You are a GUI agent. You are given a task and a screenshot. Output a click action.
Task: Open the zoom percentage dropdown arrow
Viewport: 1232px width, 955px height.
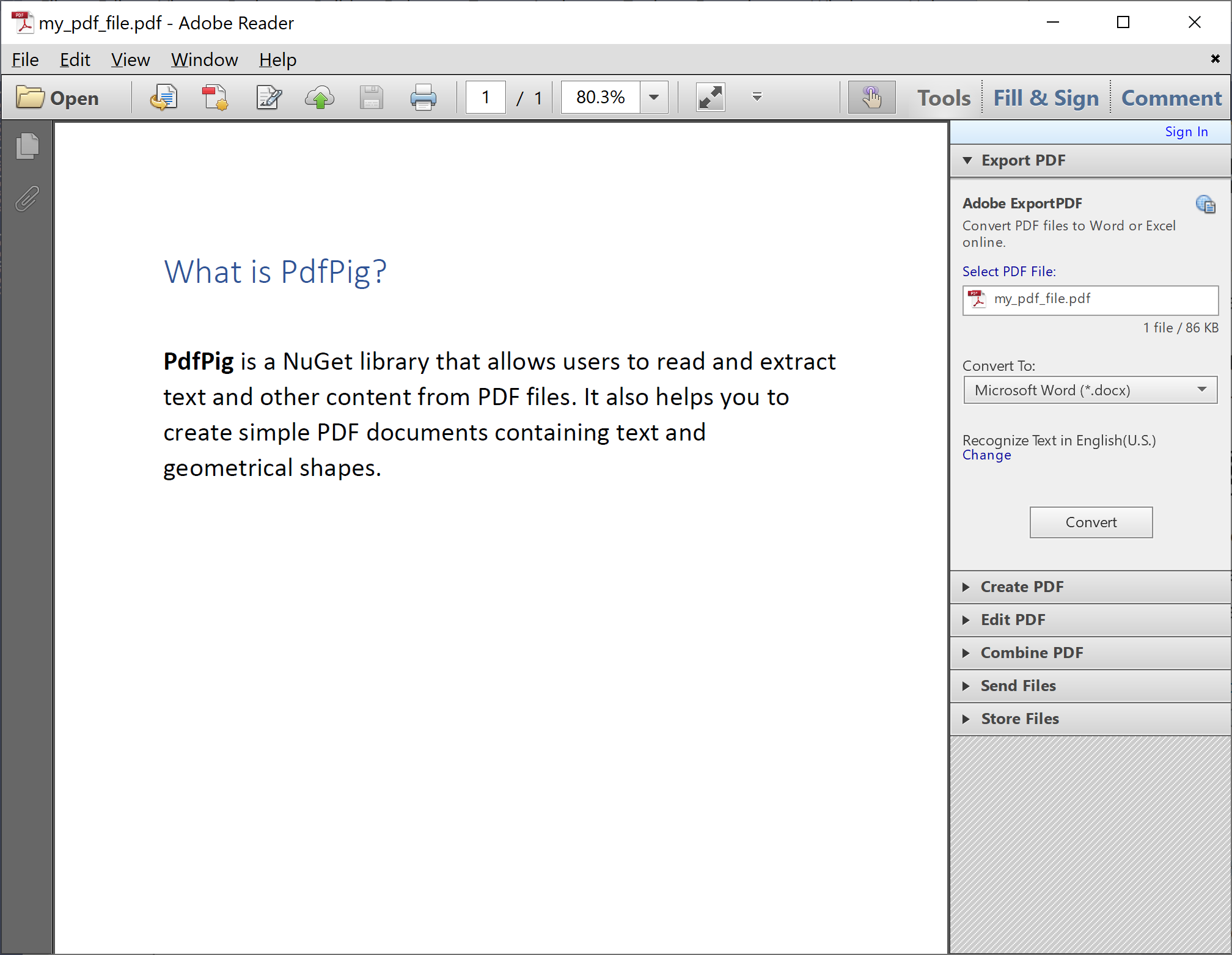[653, 98]
